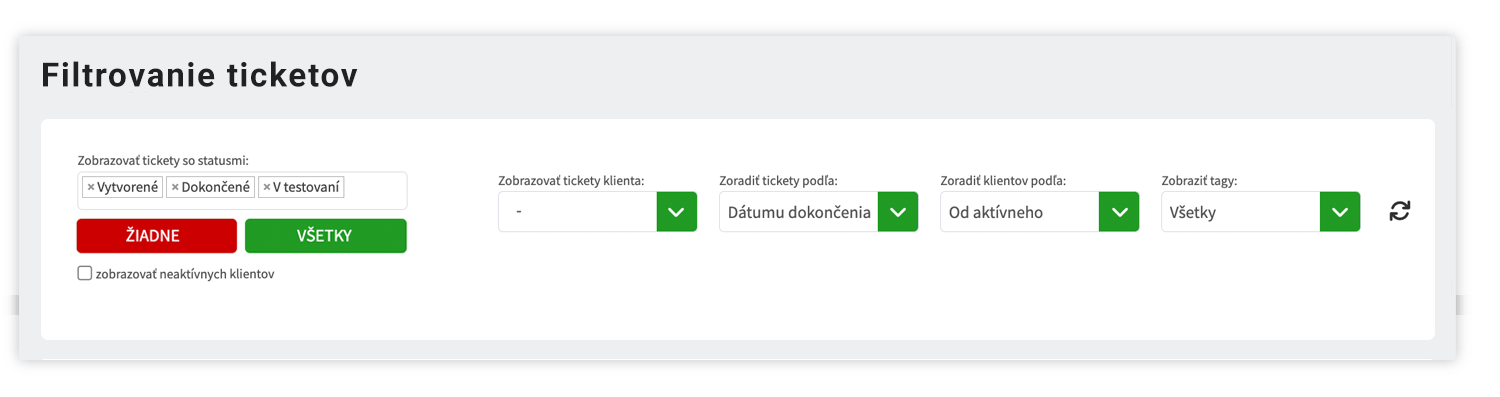Click the refresh filters icon
This screenshot has width=1500, height=397.
click(x=1400, y=211)
